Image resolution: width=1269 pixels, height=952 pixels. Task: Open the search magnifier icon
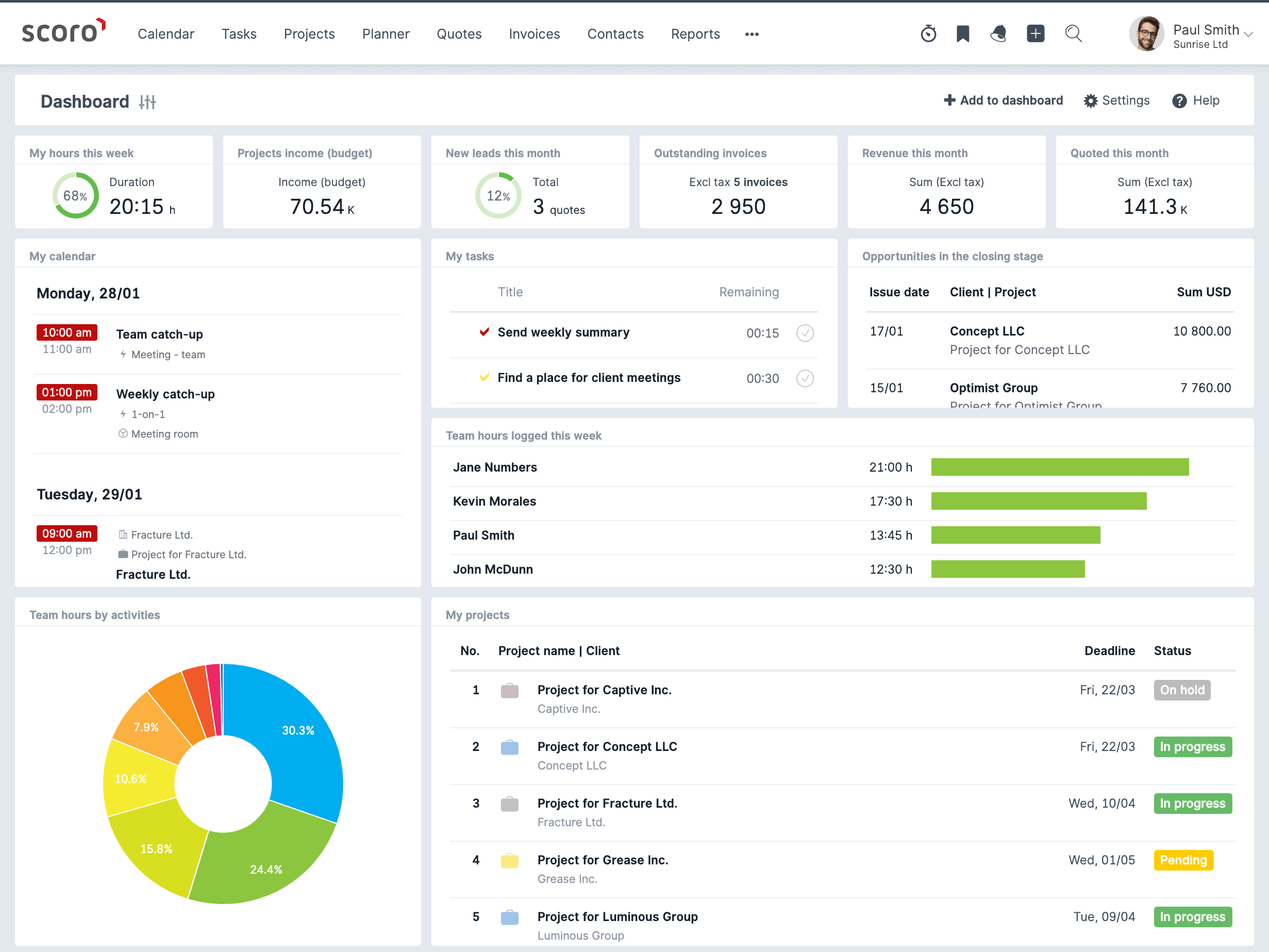coord(1073,34)
